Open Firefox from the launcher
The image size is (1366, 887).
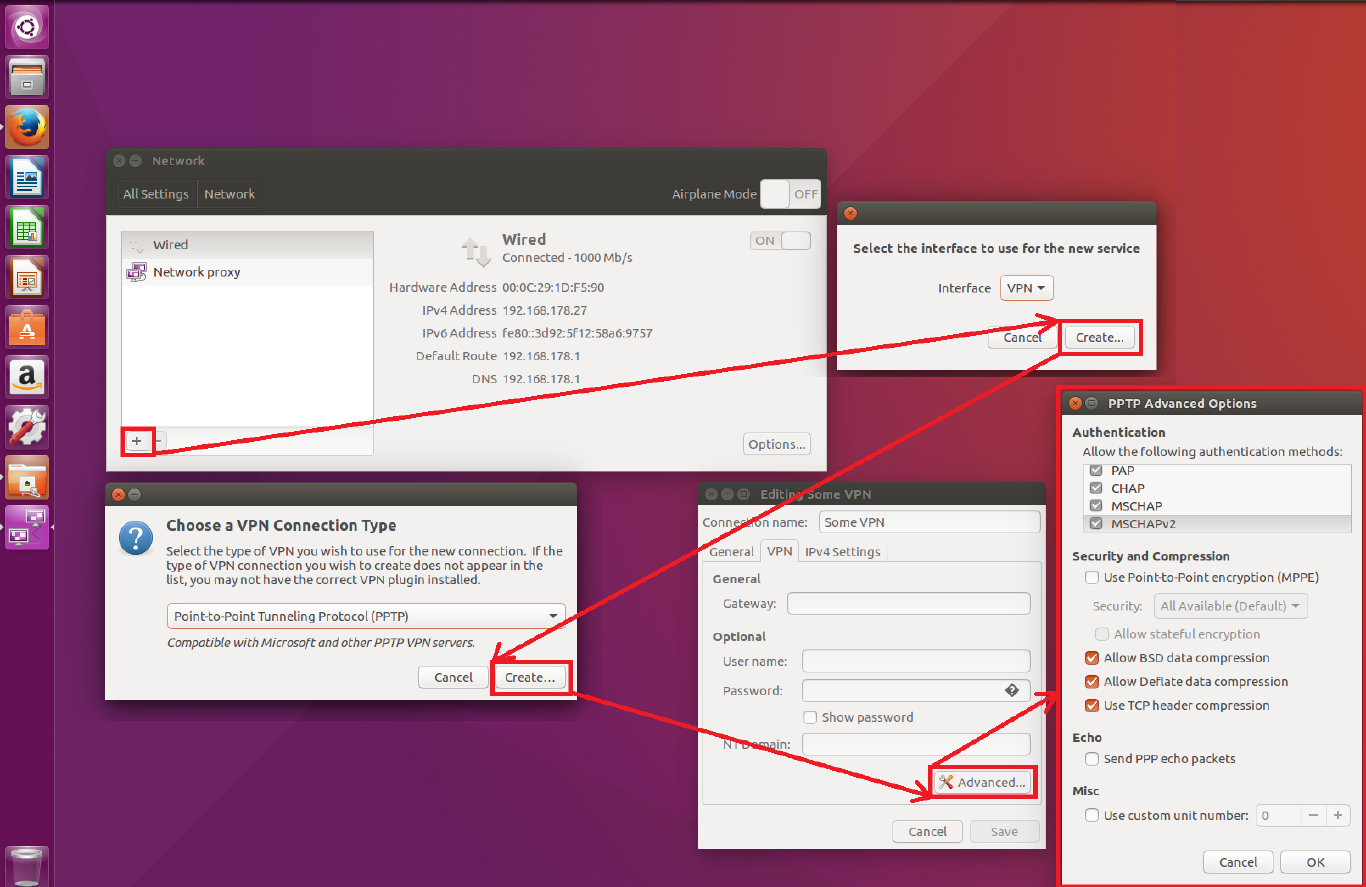[27, 128]
